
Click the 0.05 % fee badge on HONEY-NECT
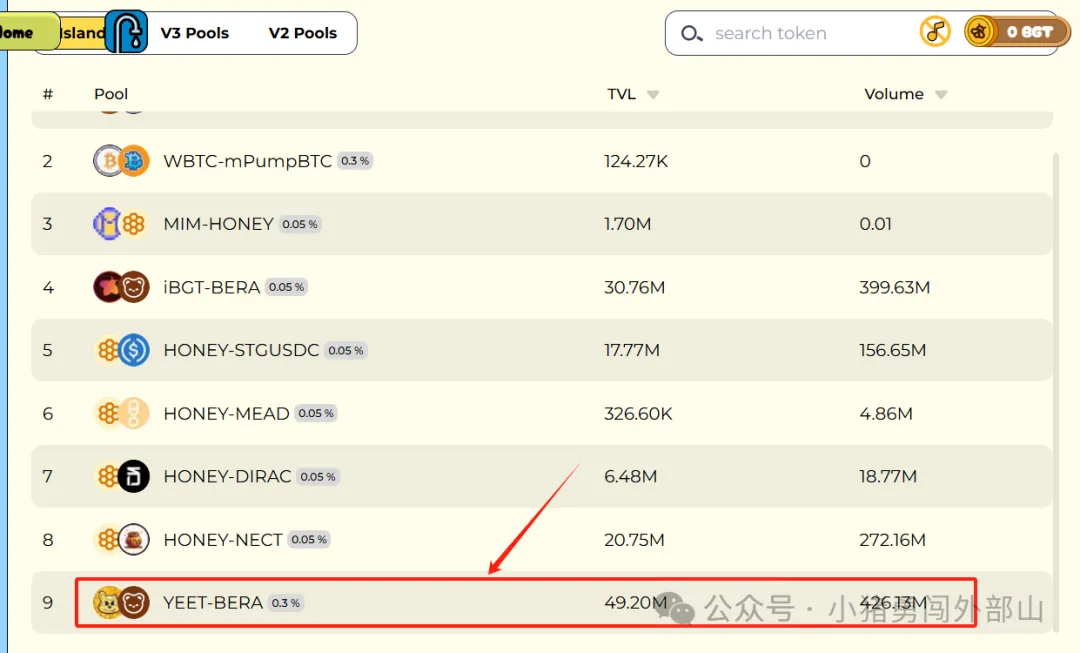[x=309, y=539]
